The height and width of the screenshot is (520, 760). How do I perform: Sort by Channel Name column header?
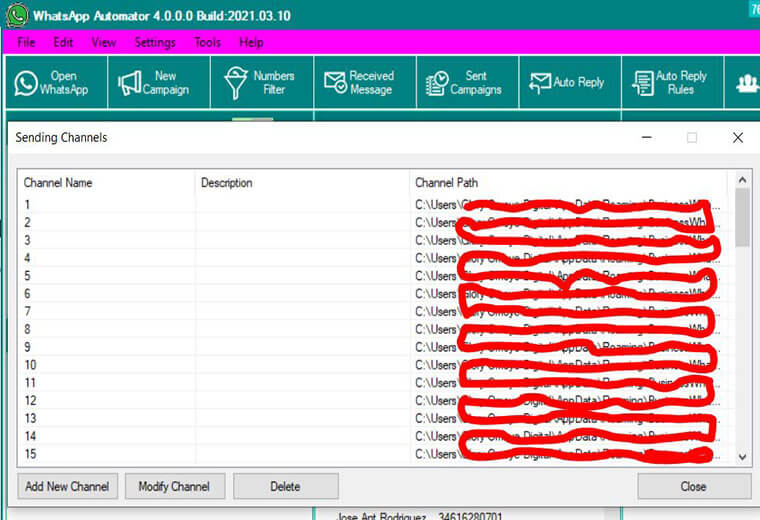coord(106,183)
